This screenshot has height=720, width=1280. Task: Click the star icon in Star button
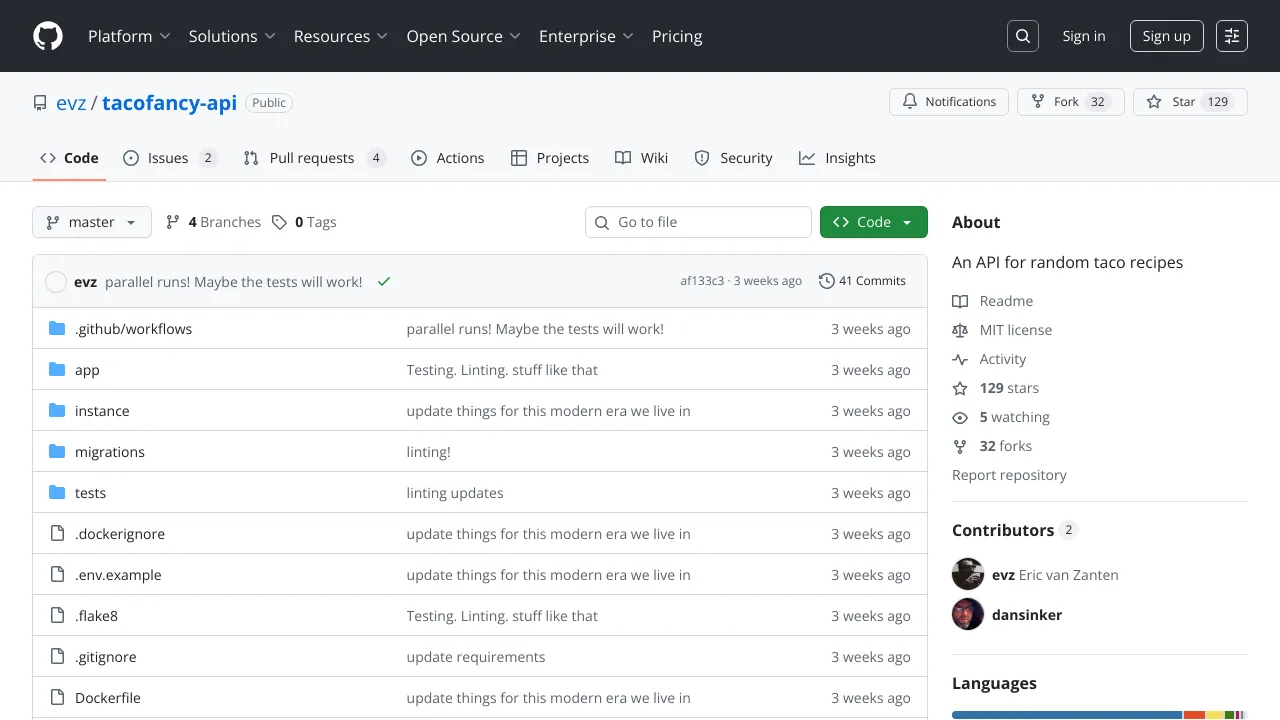(1154, 102)
